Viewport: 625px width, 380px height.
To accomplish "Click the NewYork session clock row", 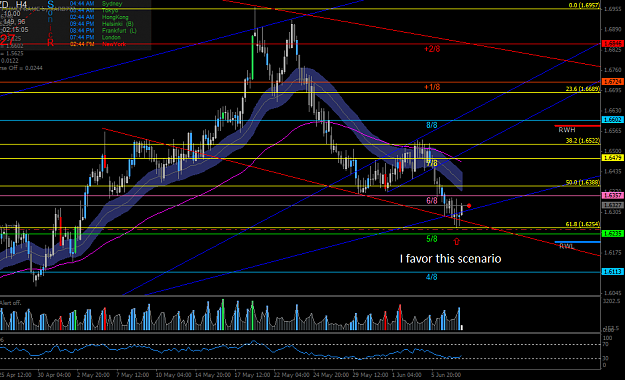I will click(x=98, y=44).
